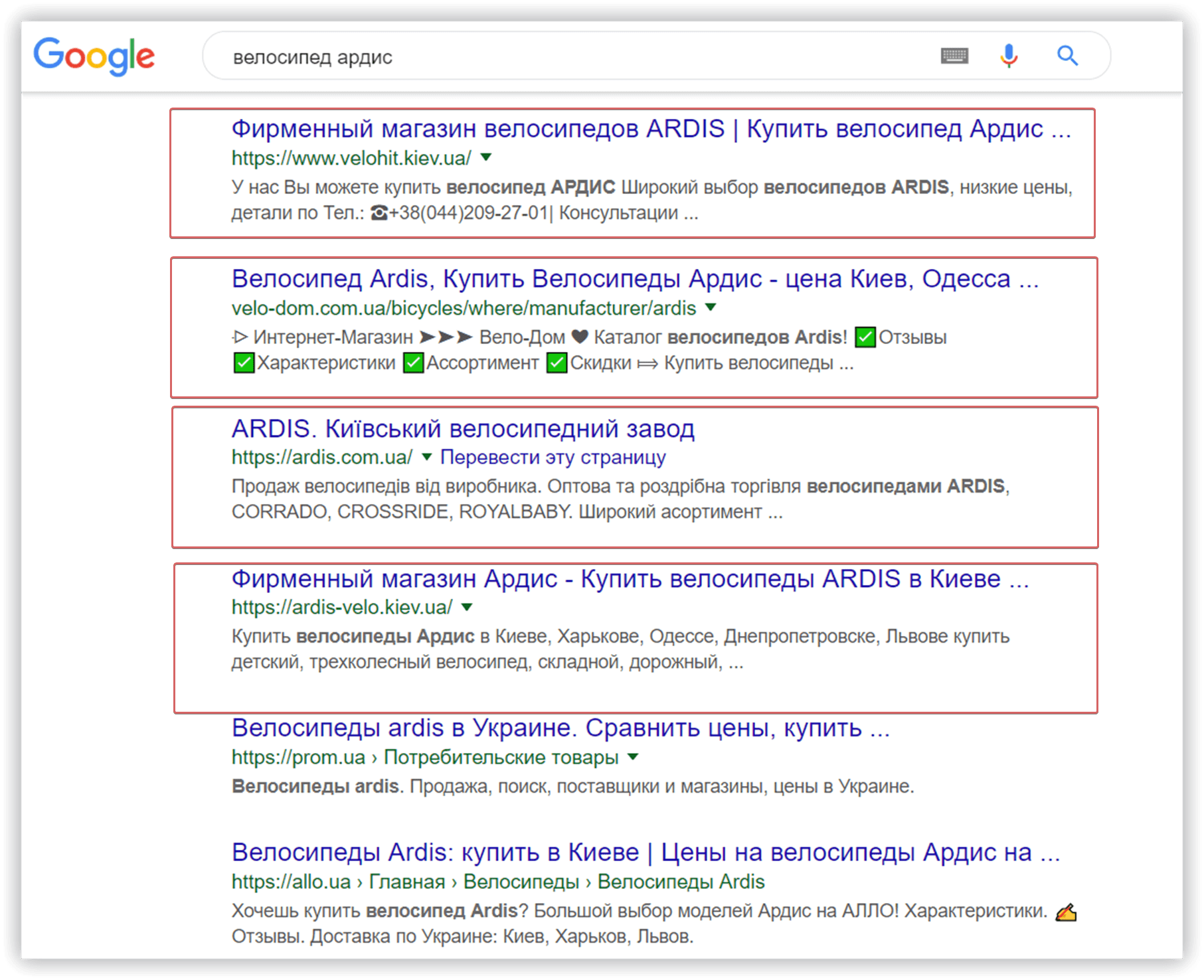
Task: Click 'Потребительские товары' breadcrumb
Action: (x=501, y=758)
